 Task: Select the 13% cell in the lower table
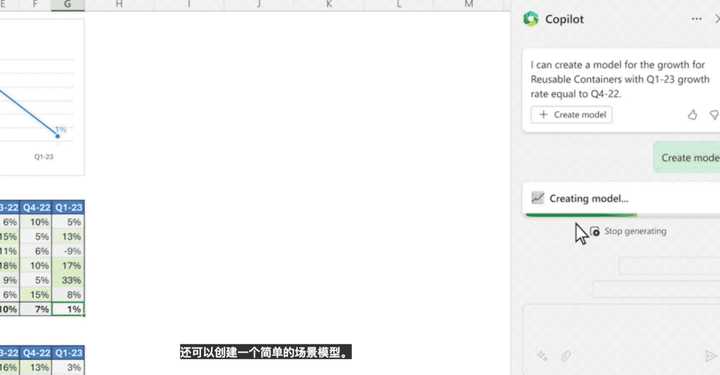point(36,367)
